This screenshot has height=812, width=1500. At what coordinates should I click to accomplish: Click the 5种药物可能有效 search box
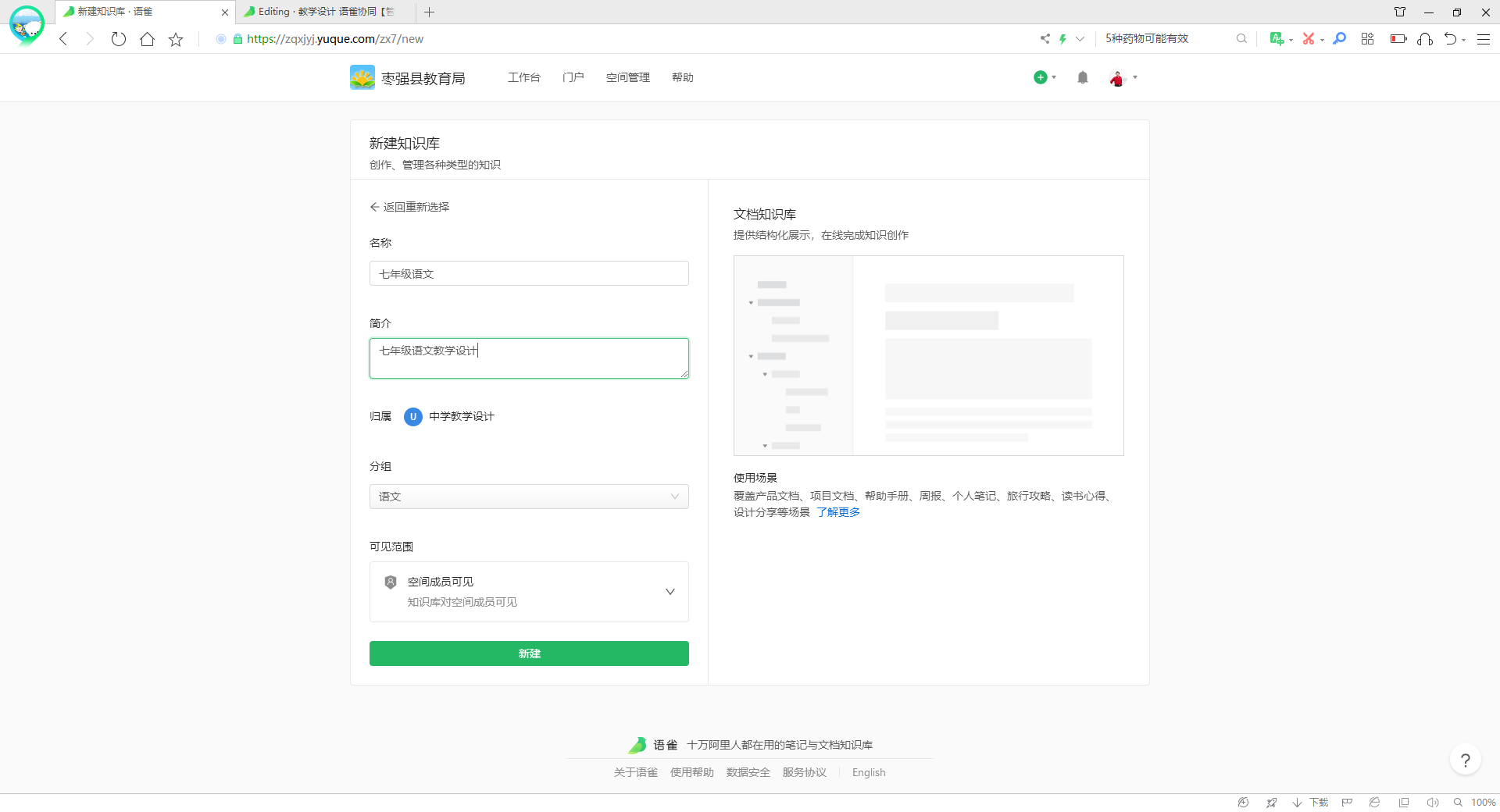[x=1147, y=38]
